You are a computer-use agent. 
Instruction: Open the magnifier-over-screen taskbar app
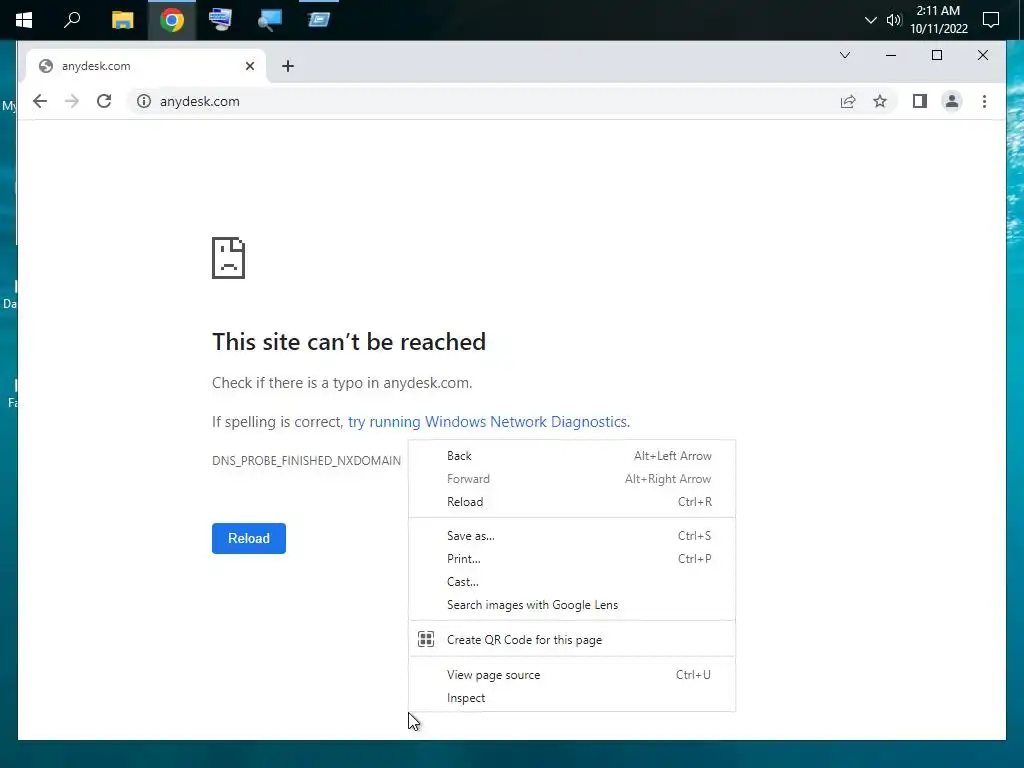coord(269,20)
